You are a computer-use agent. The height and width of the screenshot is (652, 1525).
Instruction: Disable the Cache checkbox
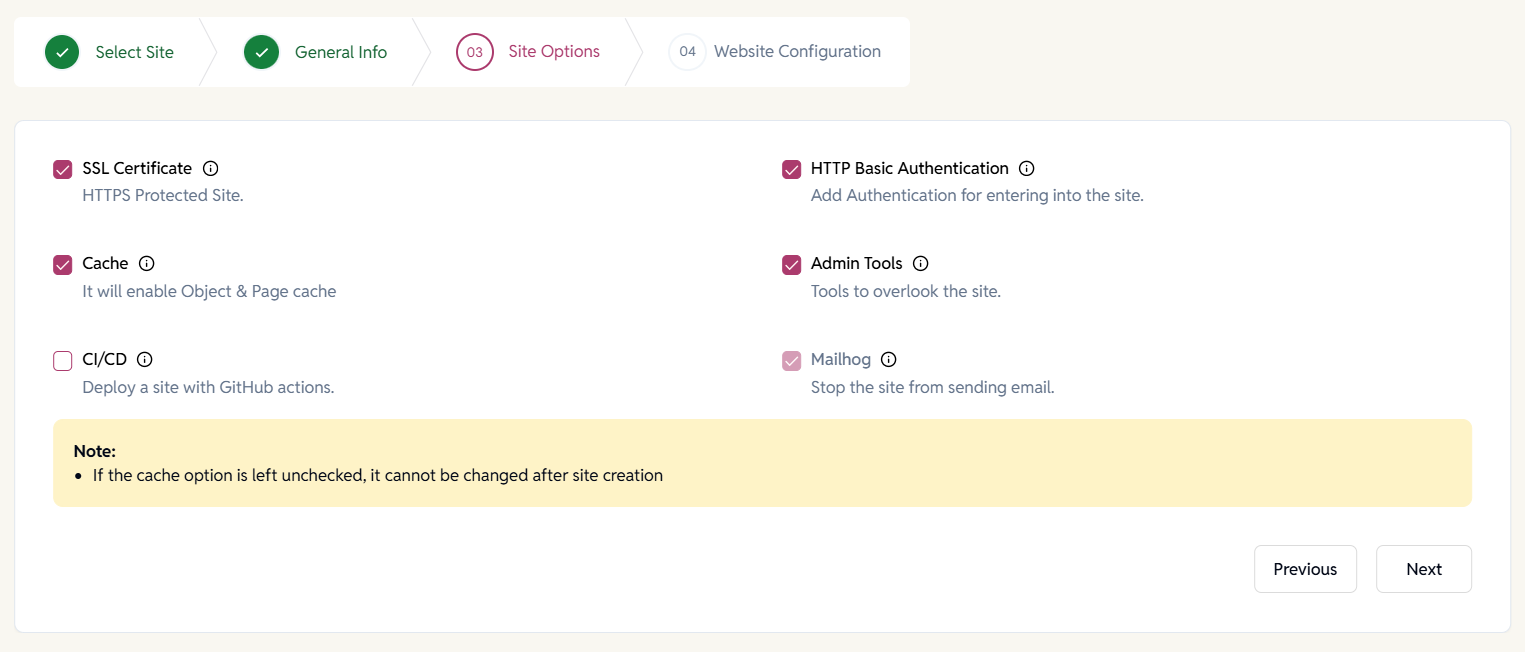(x=63, y=265)
